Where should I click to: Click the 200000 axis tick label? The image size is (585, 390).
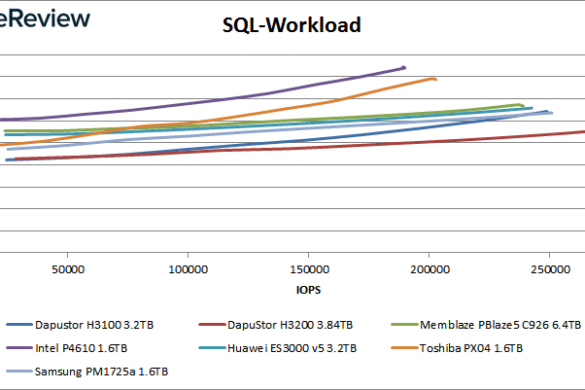[430, 269]
